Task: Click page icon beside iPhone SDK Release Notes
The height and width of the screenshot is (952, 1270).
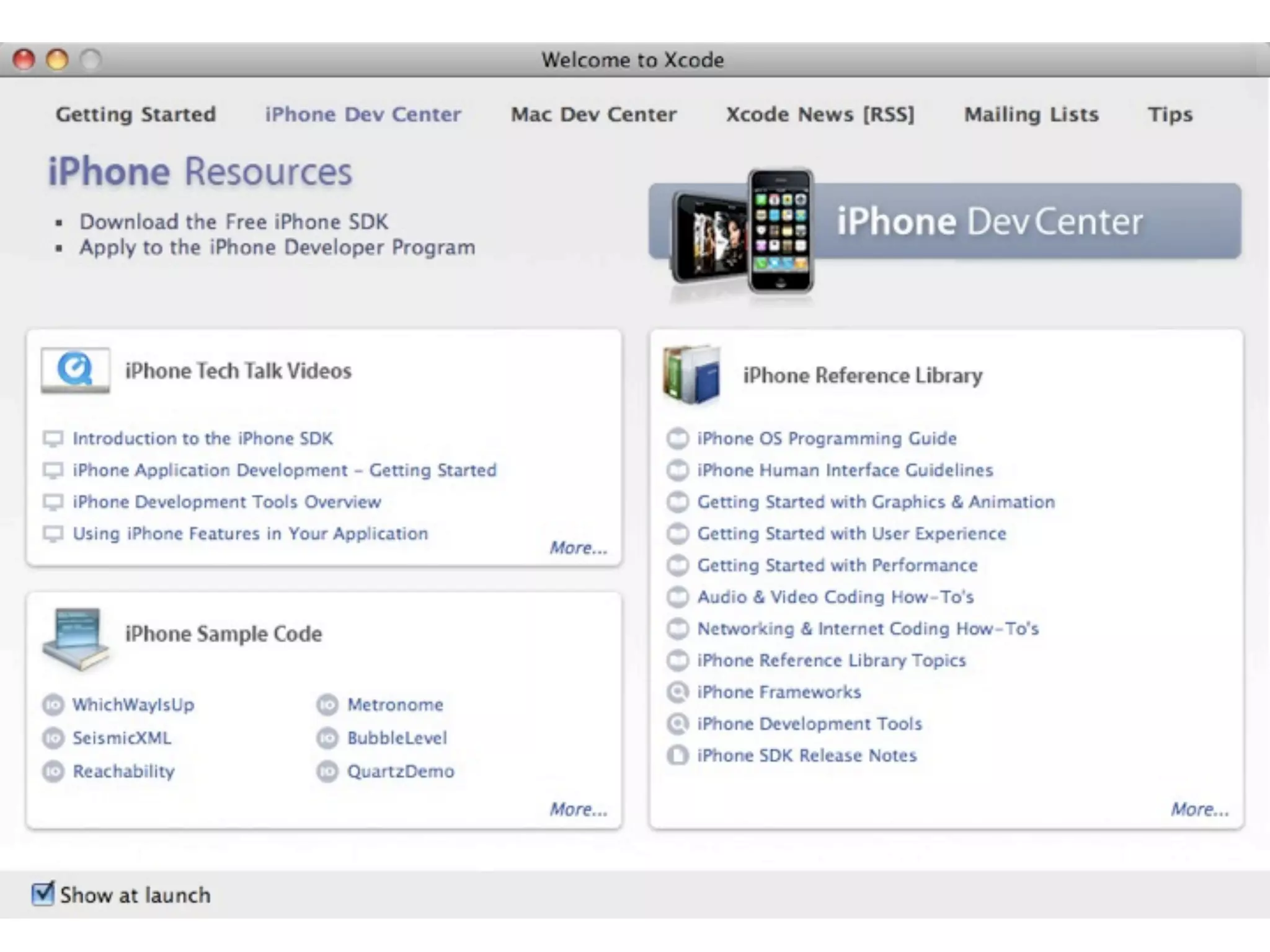Action: [x=678, y=755]
